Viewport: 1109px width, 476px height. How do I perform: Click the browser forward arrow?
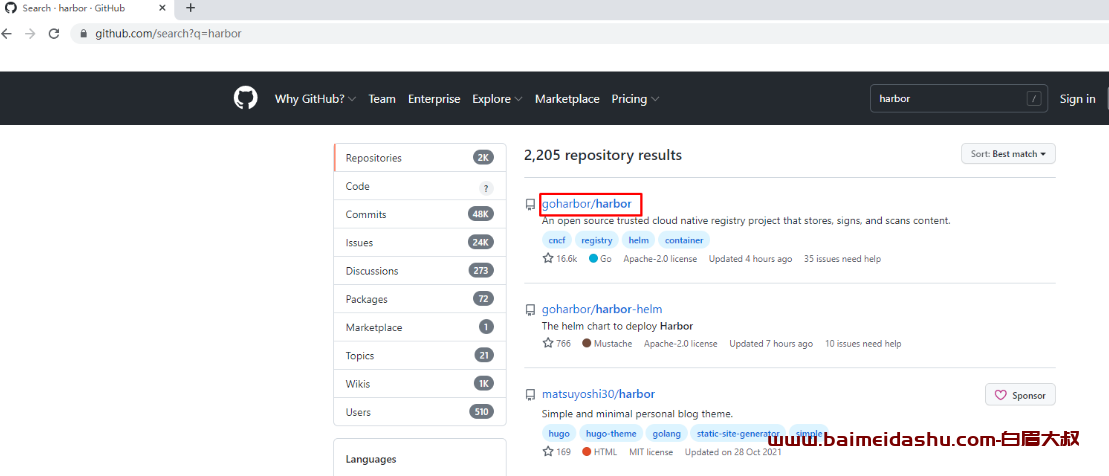[x=30, y=33]
